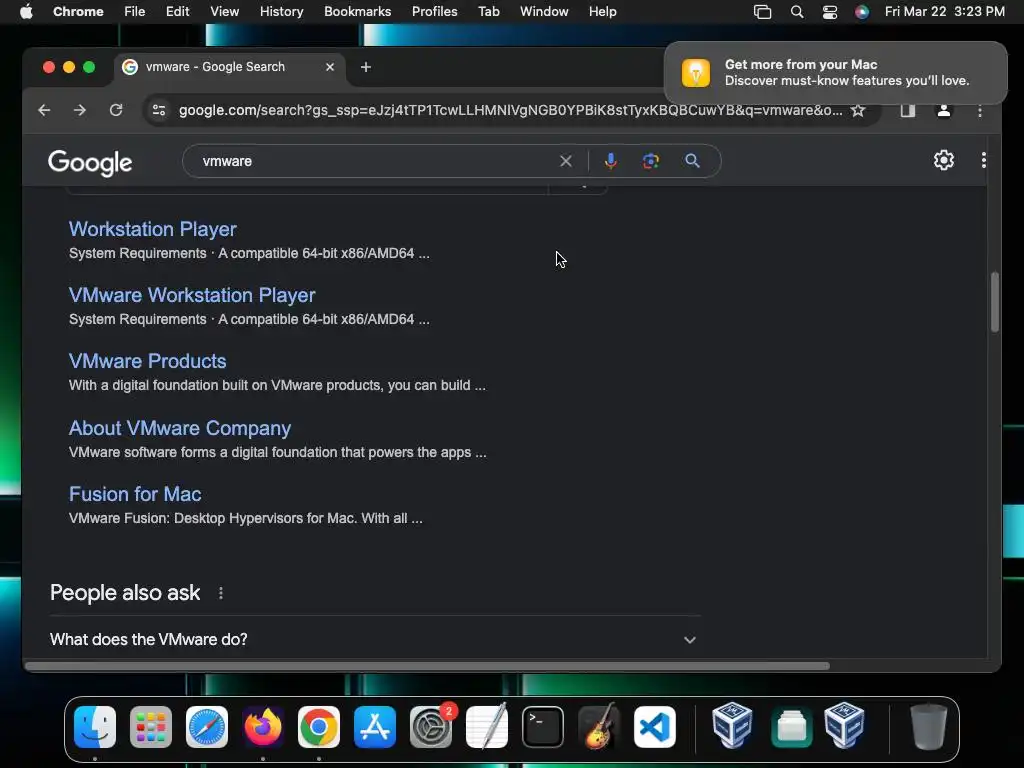Click the page vertical scrollbar thumb
Image resolution: width=1024 pixels, height=768 pixels.
tap(995, 302)
